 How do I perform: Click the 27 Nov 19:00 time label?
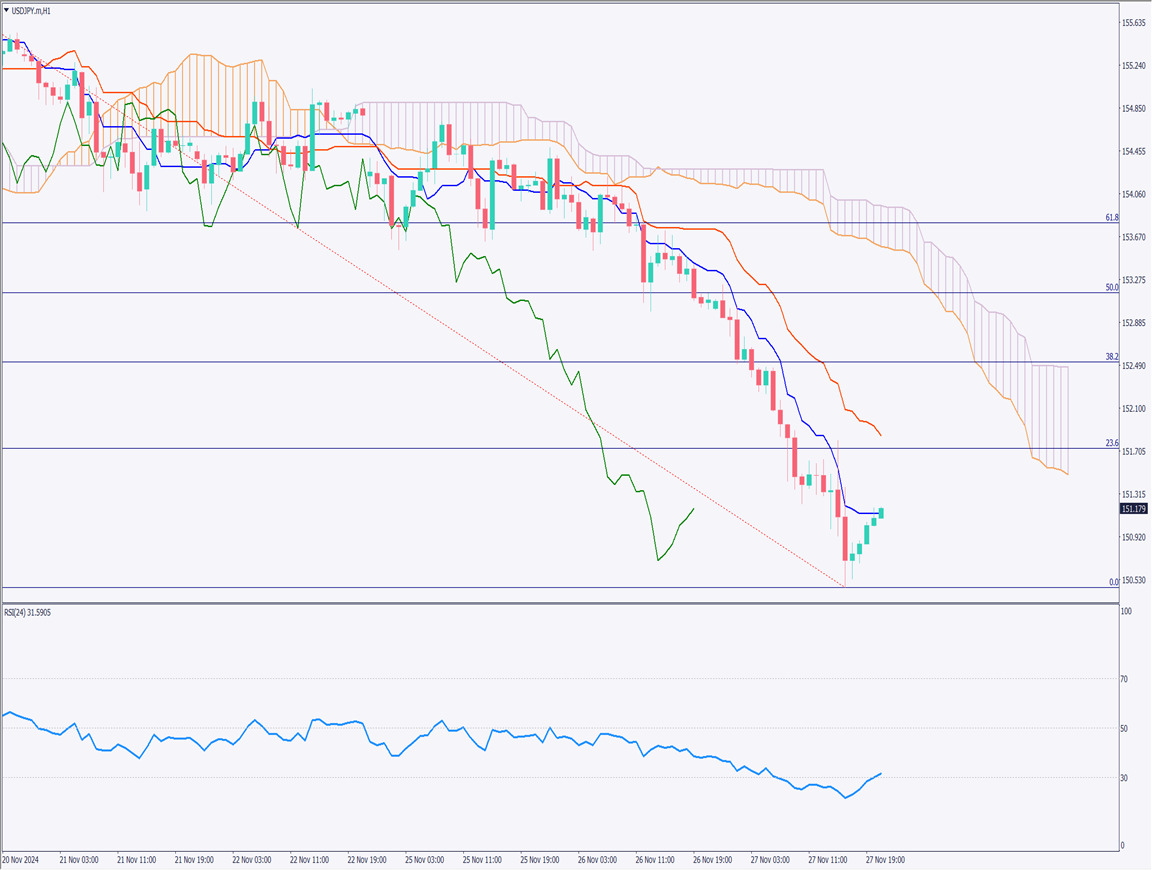(x=884, y=859)
